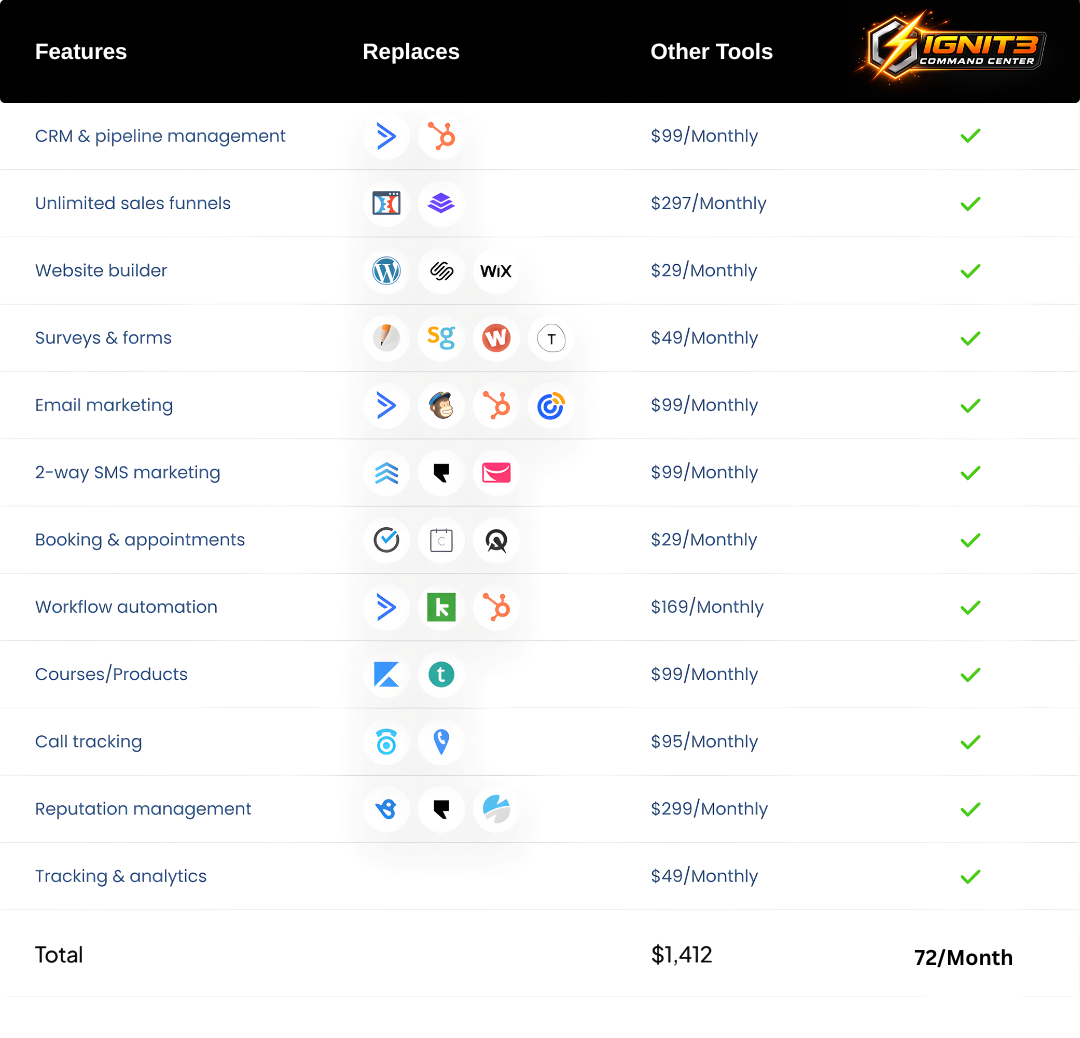Click the green checkmark for Tracking & analytics
This screenshot has height=1038, width=1080.
(x=970, y=877)
